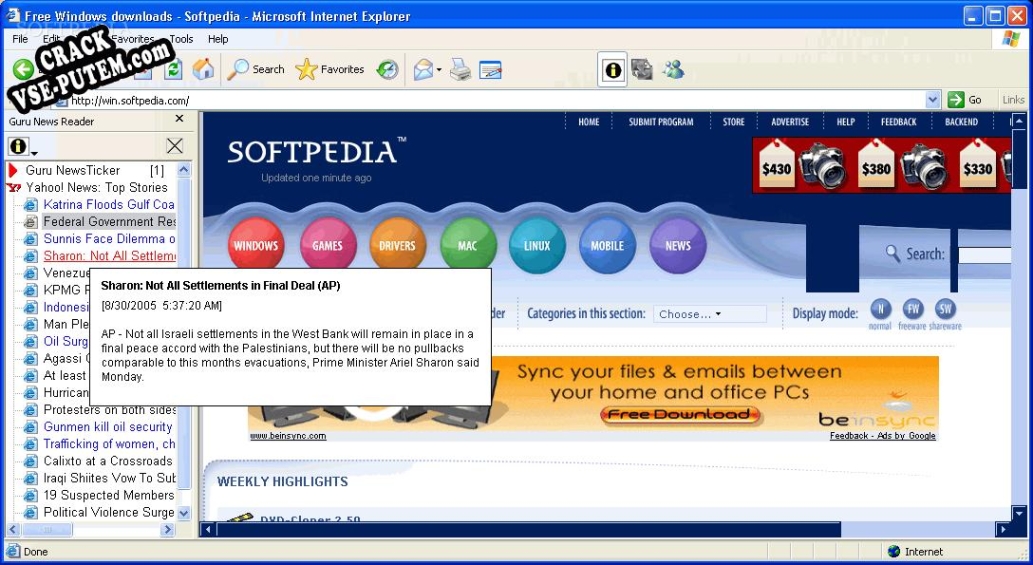Viewport: 1033px width, 565px height.
Task: Open the Search toolbar button
Action: point(256,69)
